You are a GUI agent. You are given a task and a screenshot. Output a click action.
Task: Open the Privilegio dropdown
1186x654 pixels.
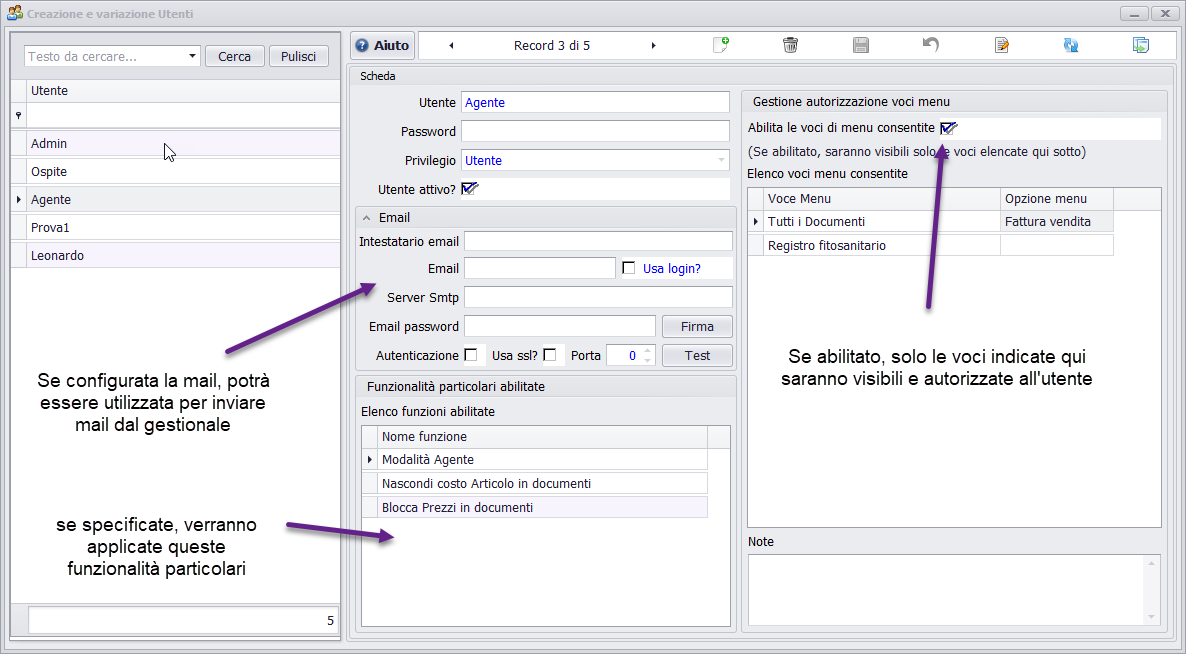[x=722, y=160]
